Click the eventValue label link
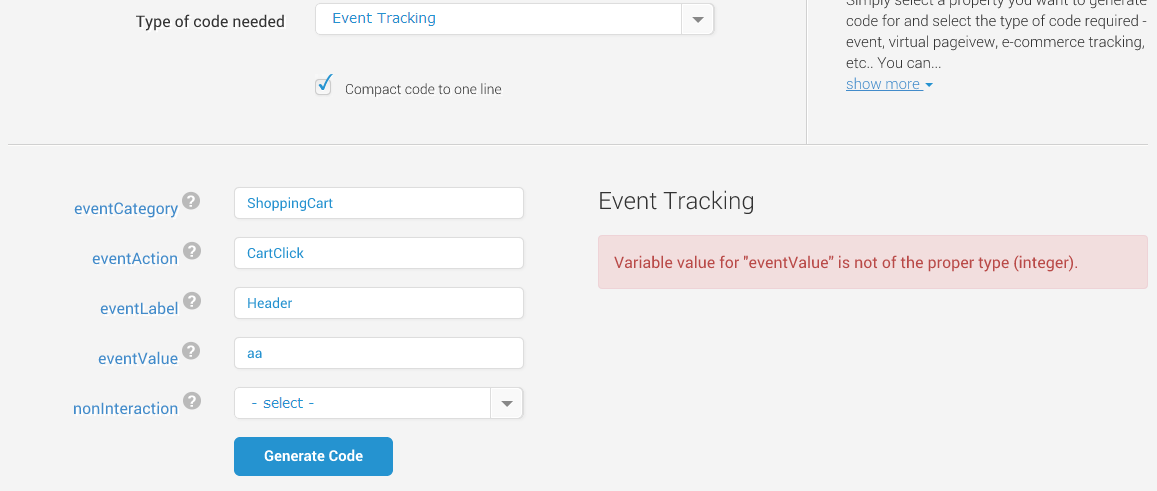The width and height of the screenshot is (1157, 491). click(138, 359)
